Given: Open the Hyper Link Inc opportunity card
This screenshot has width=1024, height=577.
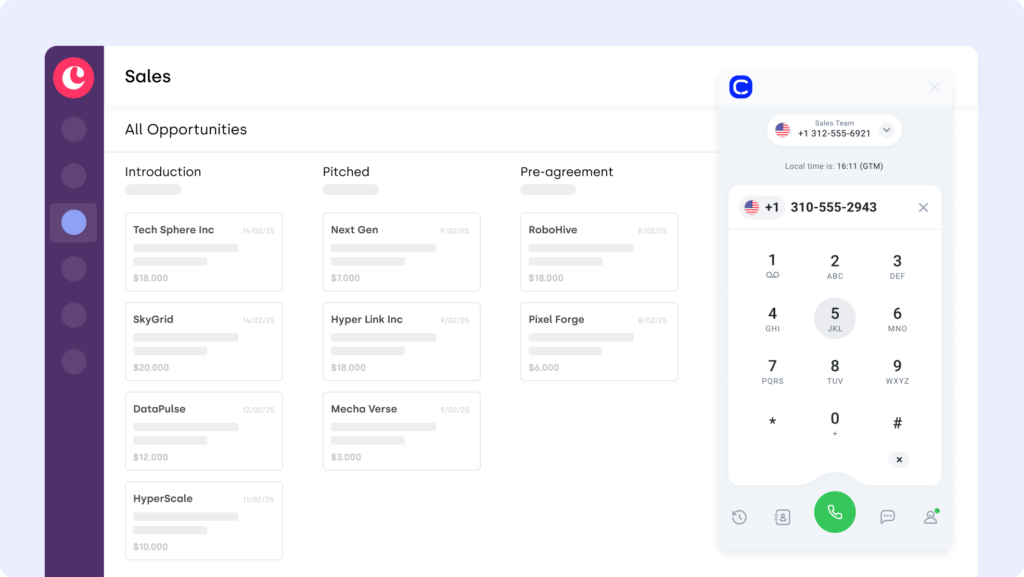Looking at the screenshot, I should point(401,341).
